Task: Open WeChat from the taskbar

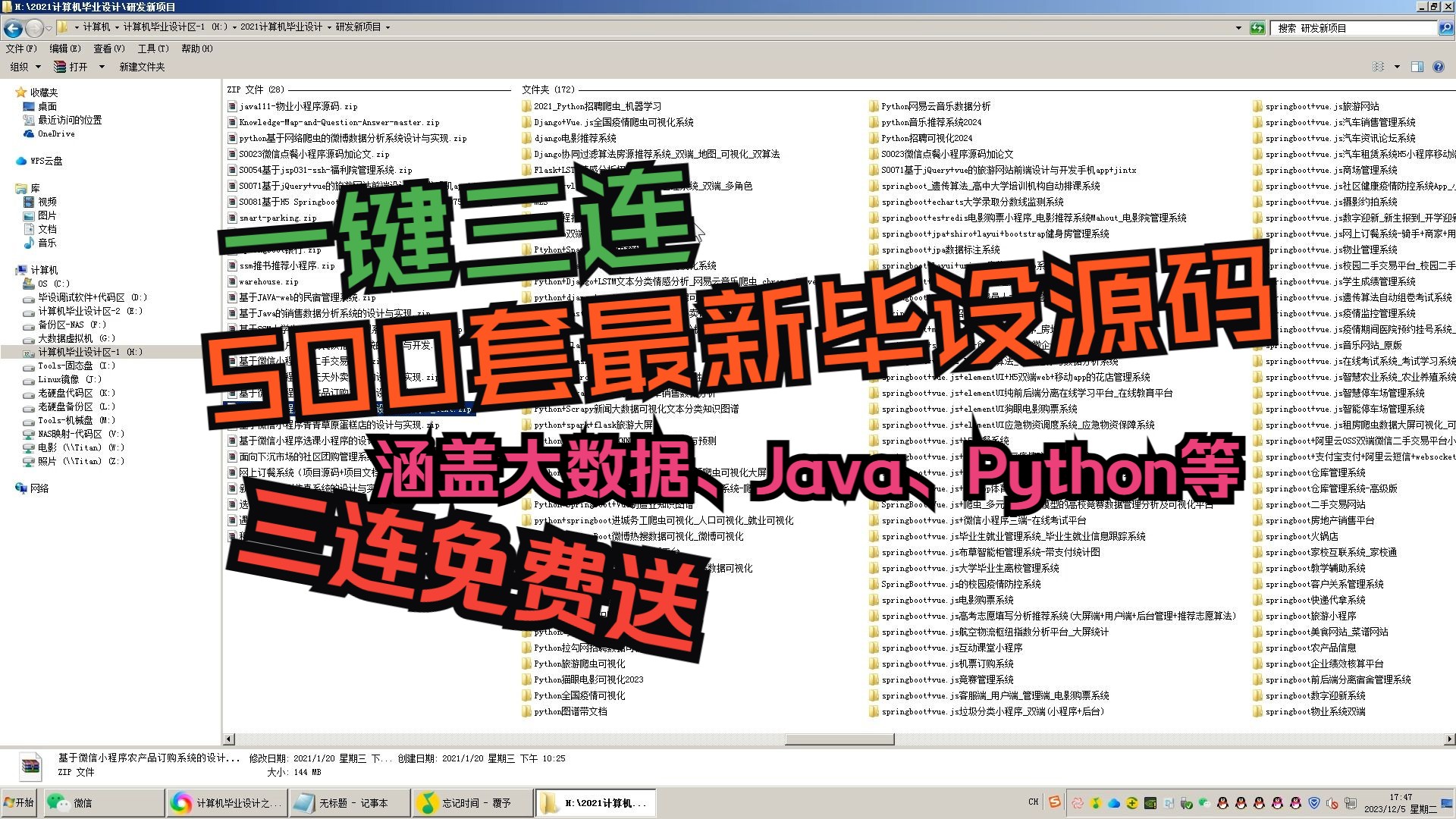Action: [x=82, y=802]
